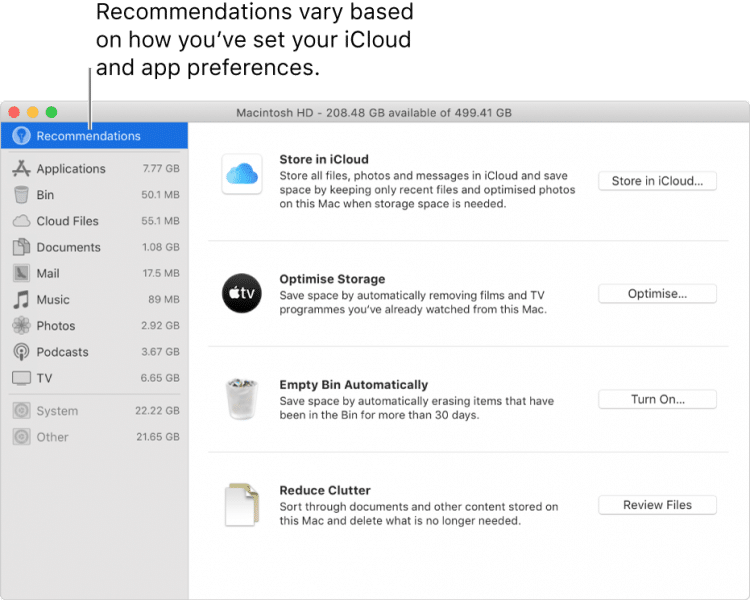750x600 pixels.
Task: Click the Optimise… button
Action: tap(657, 294)
